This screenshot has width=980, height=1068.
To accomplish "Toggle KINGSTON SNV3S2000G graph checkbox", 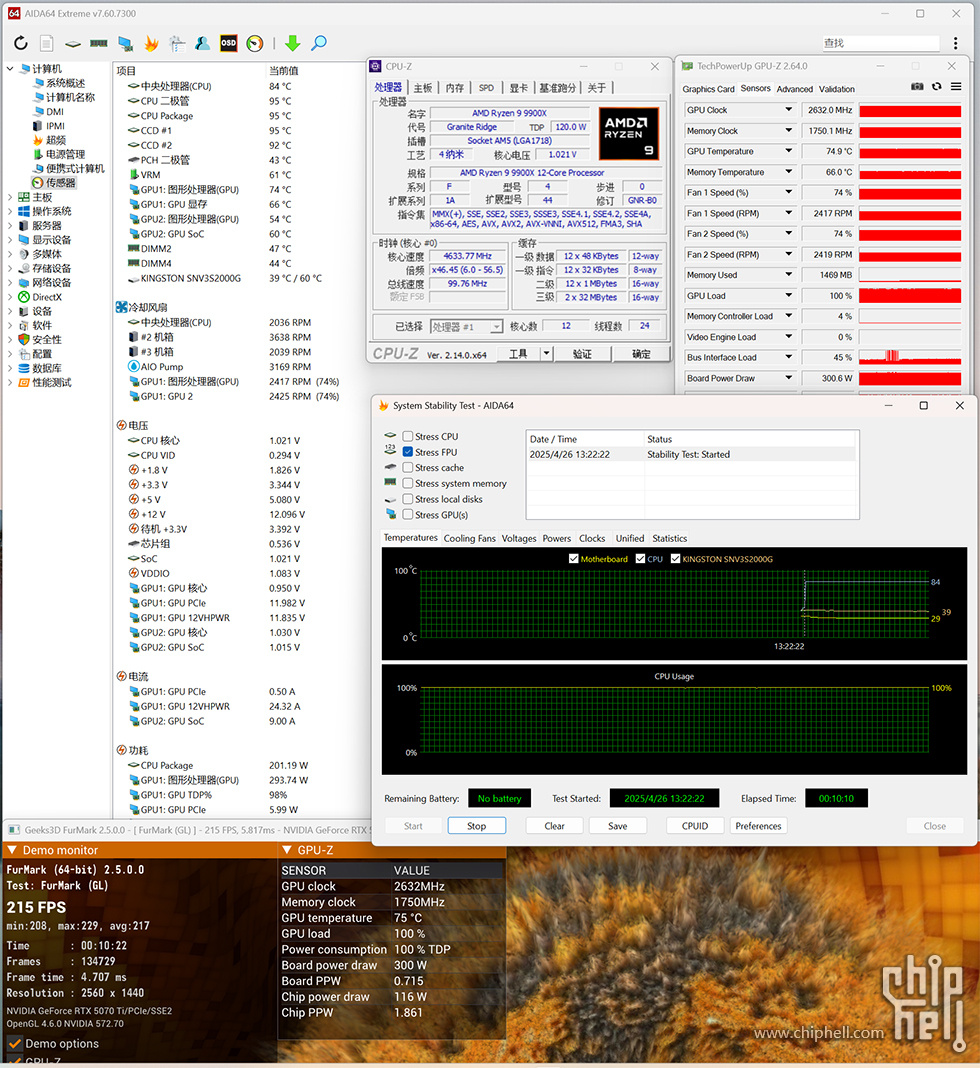I will click(676, 559).
